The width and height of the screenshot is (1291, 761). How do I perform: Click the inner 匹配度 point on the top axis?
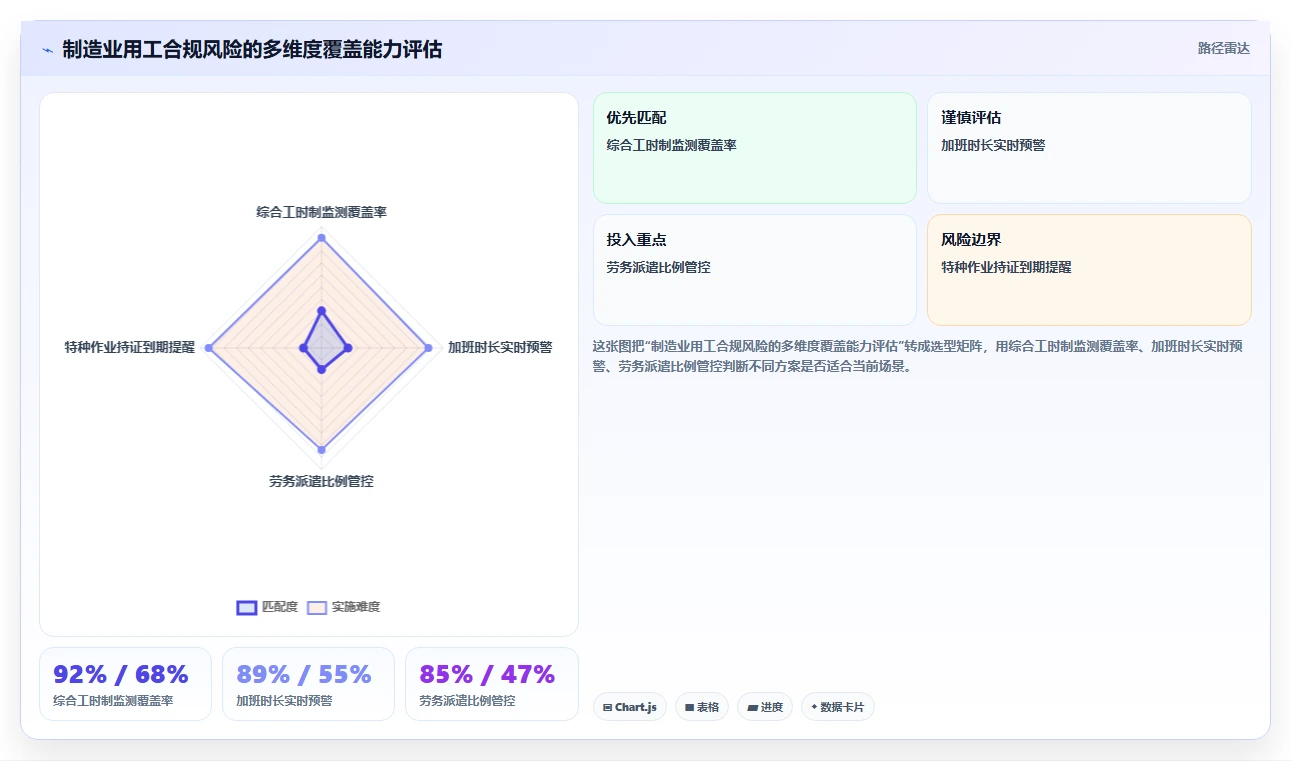321,310
